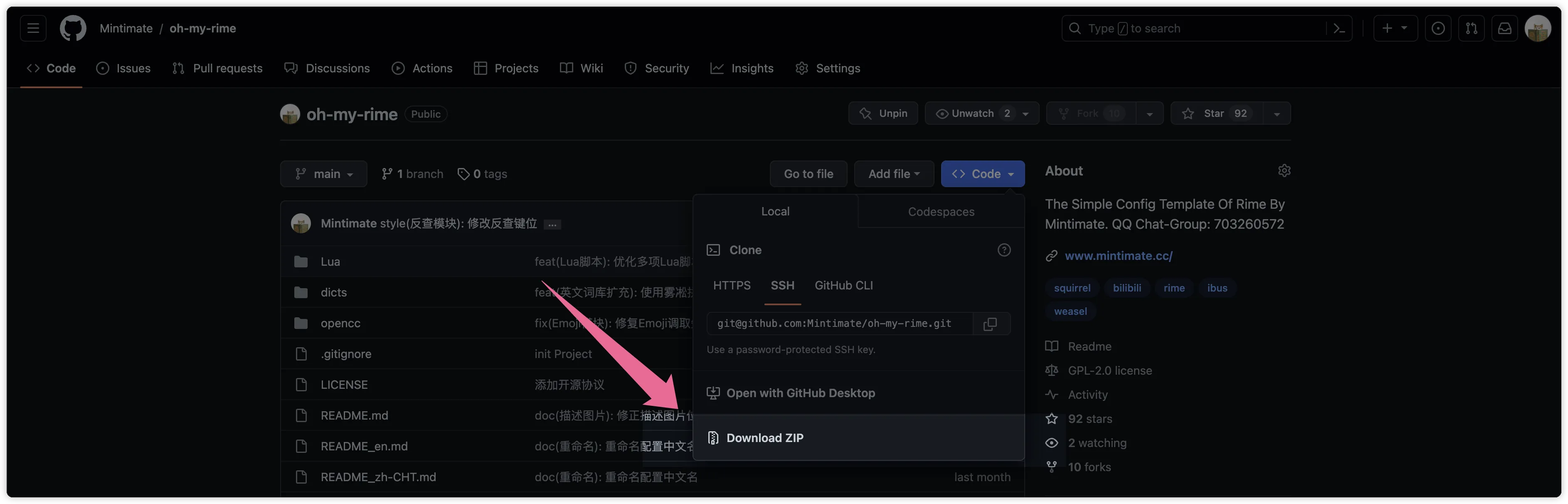The height and width of the screenshot is (504, 1568).
Task: Choose the HTTPS clone option
Action: (732, 286)
